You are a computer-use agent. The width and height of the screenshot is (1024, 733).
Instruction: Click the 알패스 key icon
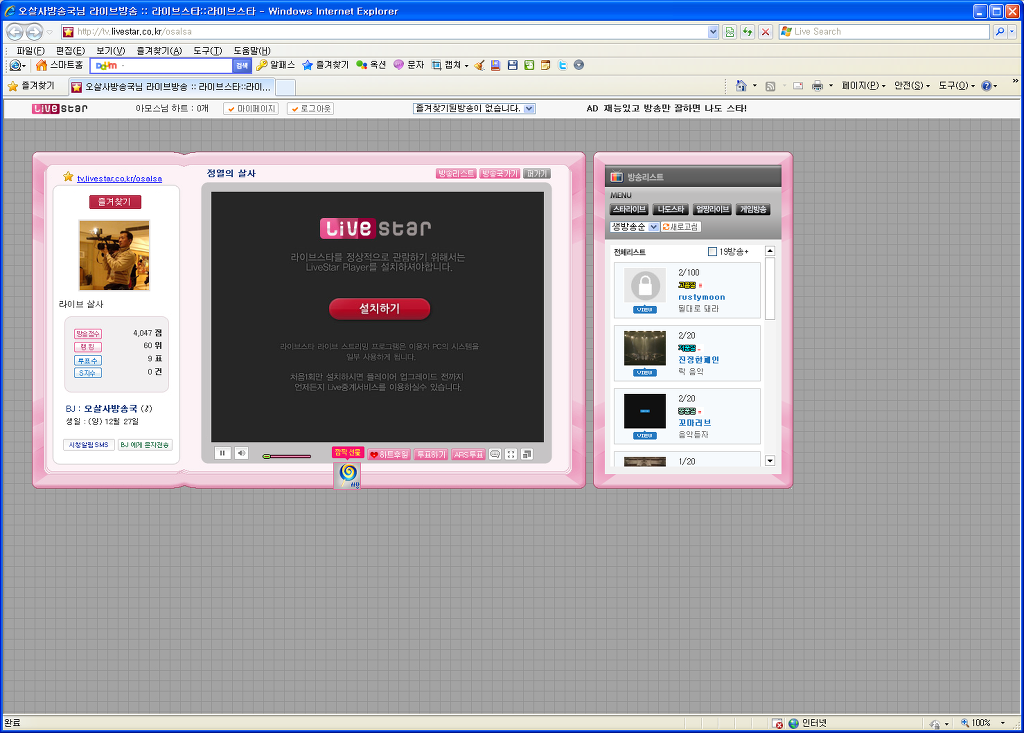coord(276,65)
